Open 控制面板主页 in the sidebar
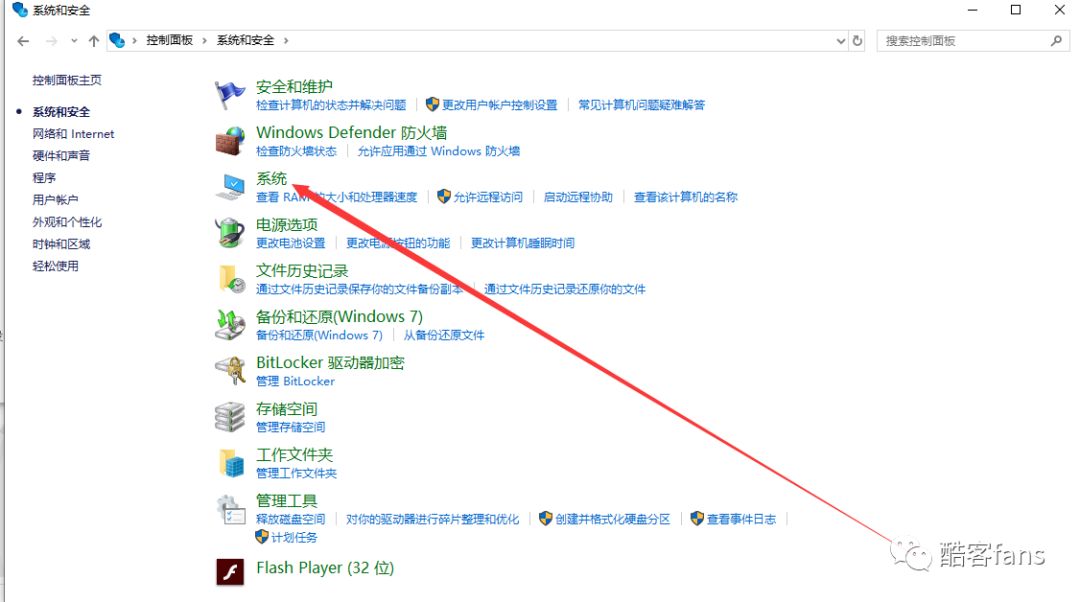Viewport: 1080px width, 602px height. [x=67, y=81]
